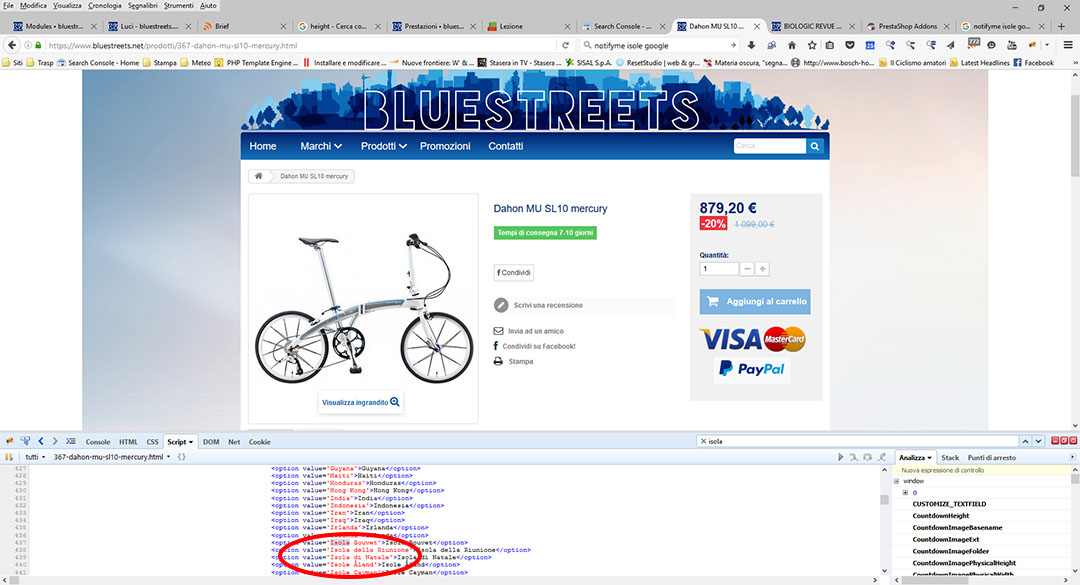Click the blue calendar extension icon
Screen dimensions: 1080x585
[x=870, y=45]
